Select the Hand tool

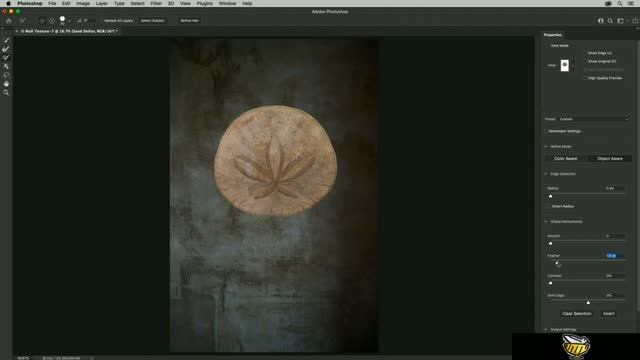tap(6, 84)
